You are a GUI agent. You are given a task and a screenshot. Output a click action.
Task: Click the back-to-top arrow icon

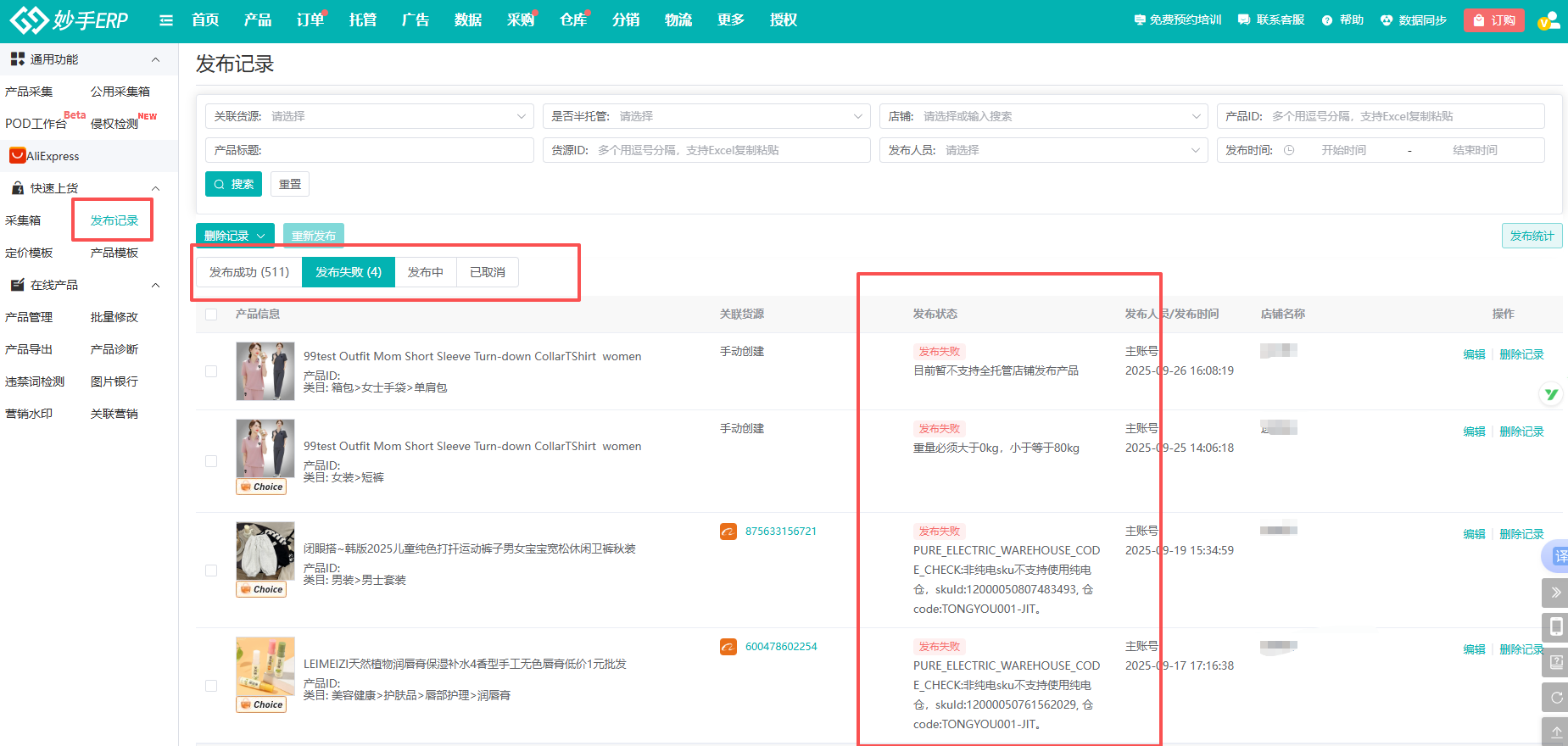click(1555, 732)
